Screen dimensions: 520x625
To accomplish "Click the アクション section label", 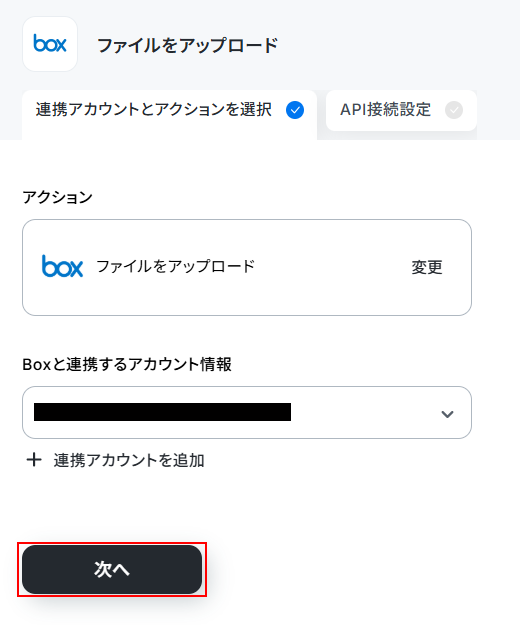I will [x=57, y=197].
